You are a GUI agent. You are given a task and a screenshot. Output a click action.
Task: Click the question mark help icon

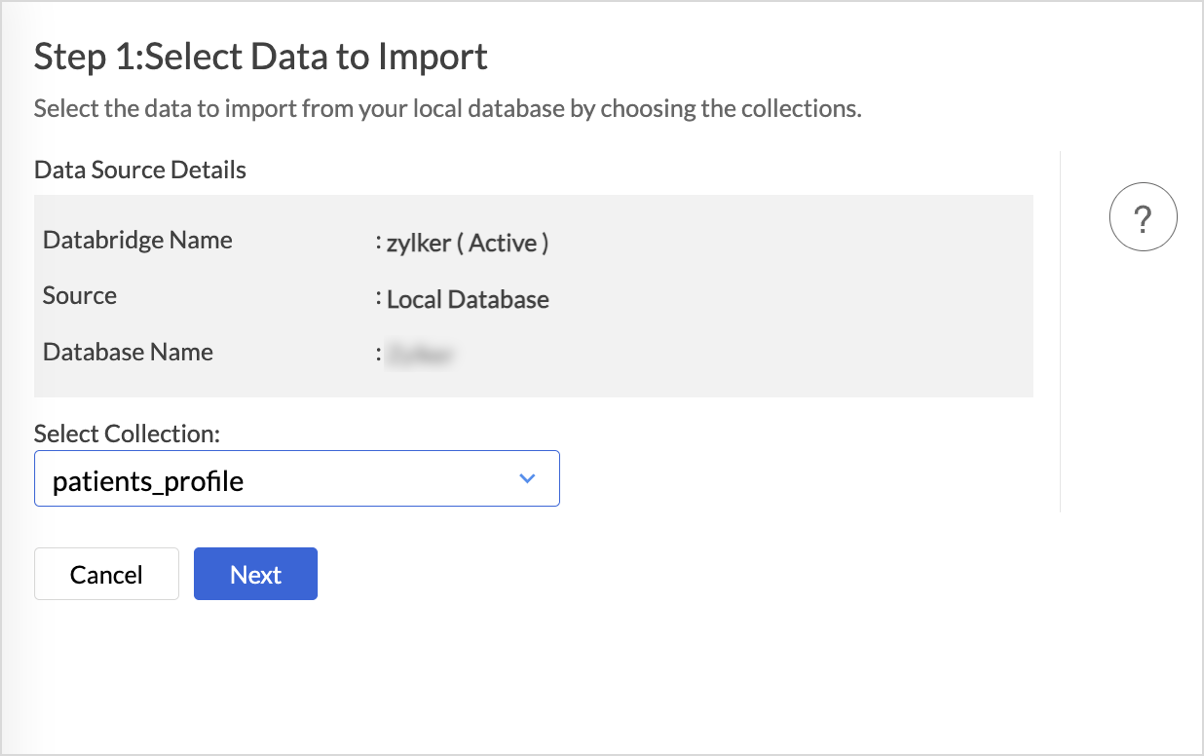(x=1143, y=216)
